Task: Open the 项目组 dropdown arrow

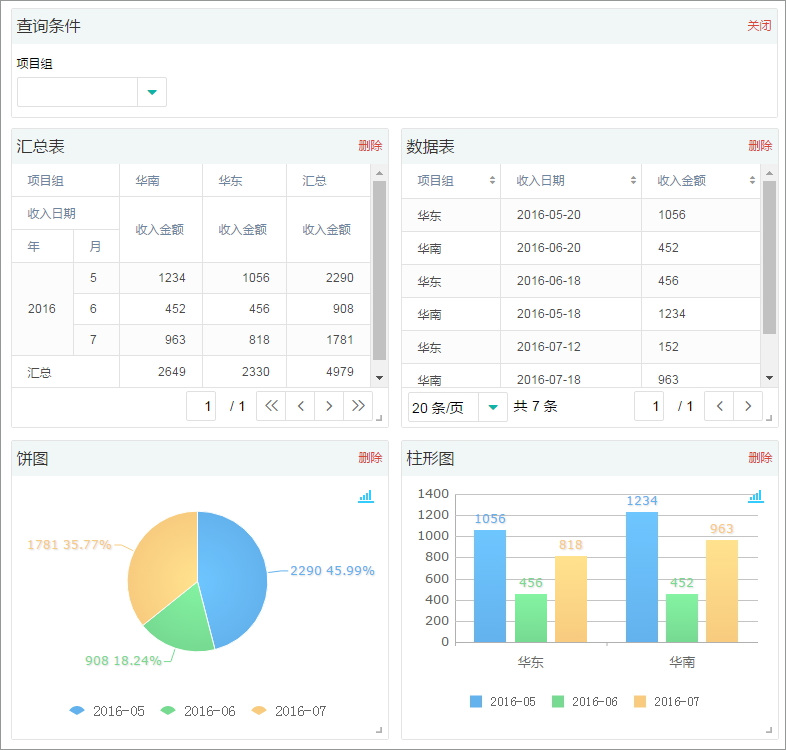Action: (x=152, y=92)
